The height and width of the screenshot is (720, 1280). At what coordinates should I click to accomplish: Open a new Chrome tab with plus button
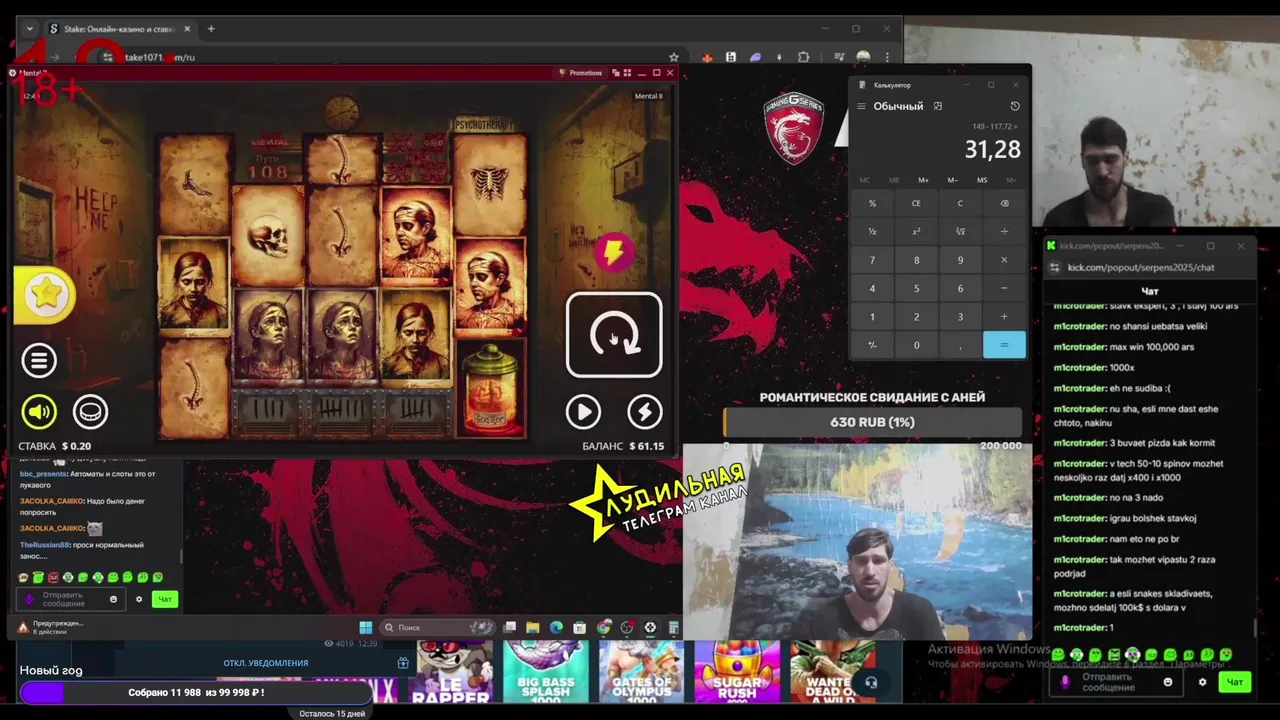(x=211, y=29)
